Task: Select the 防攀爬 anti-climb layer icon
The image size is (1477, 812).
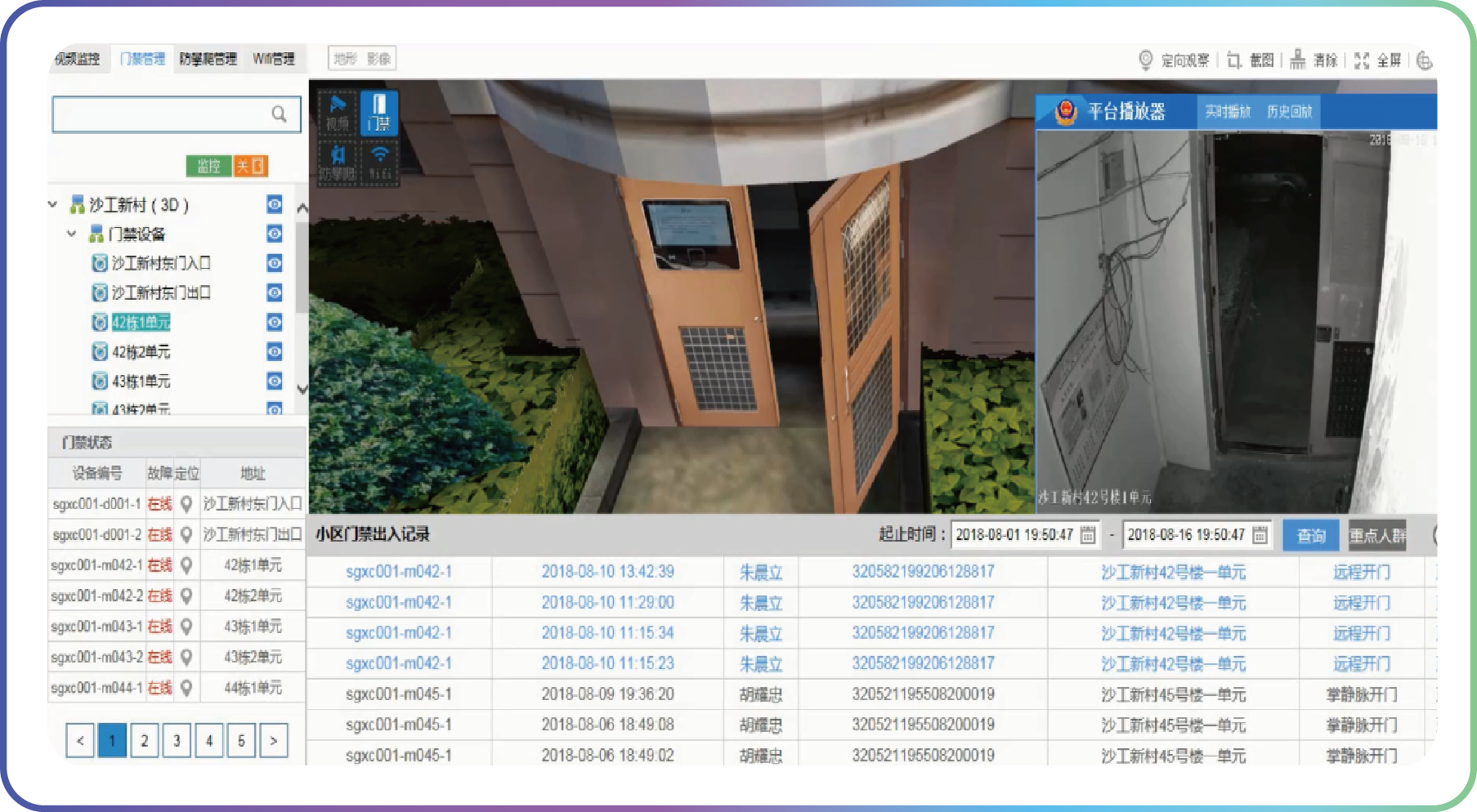Action: 338,163
